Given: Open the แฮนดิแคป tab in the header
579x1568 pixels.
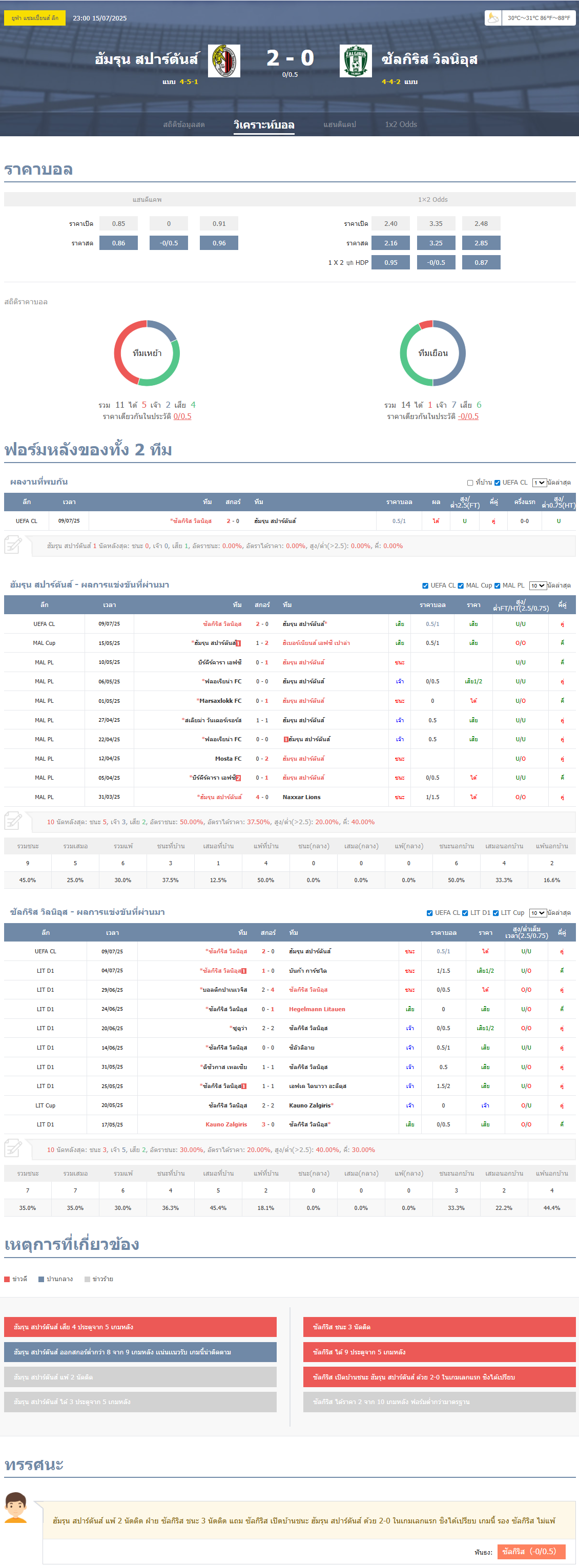Looking at the screenshot, I should [340, 125].
